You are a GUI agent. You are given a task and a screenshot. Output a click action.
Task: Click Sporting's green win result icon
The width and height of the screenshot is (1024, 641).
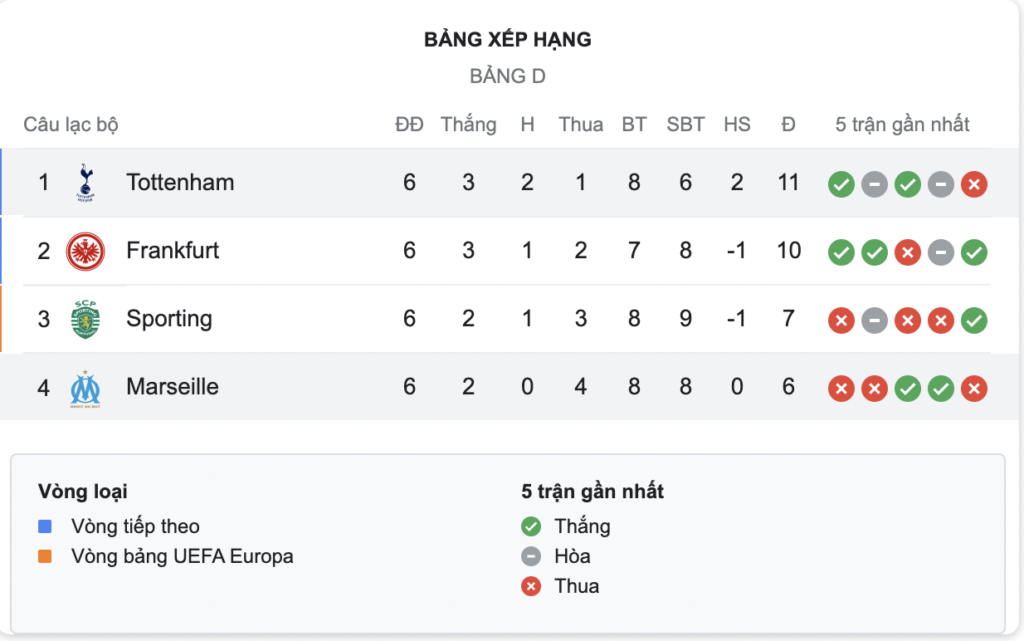coord(974,320)
